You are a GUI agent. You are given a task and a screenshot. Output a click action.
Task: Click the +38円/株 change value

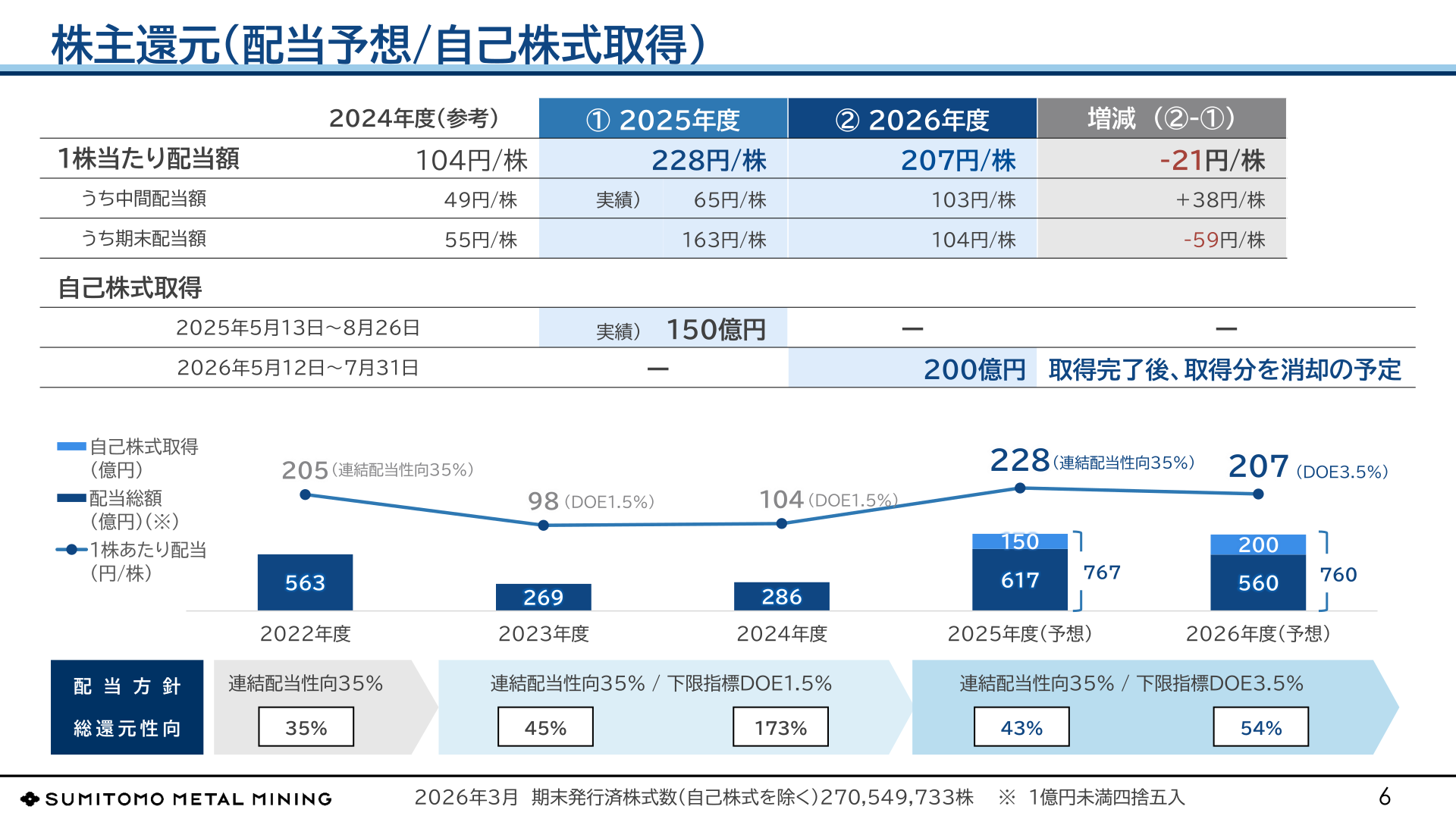pos(1220,199)
